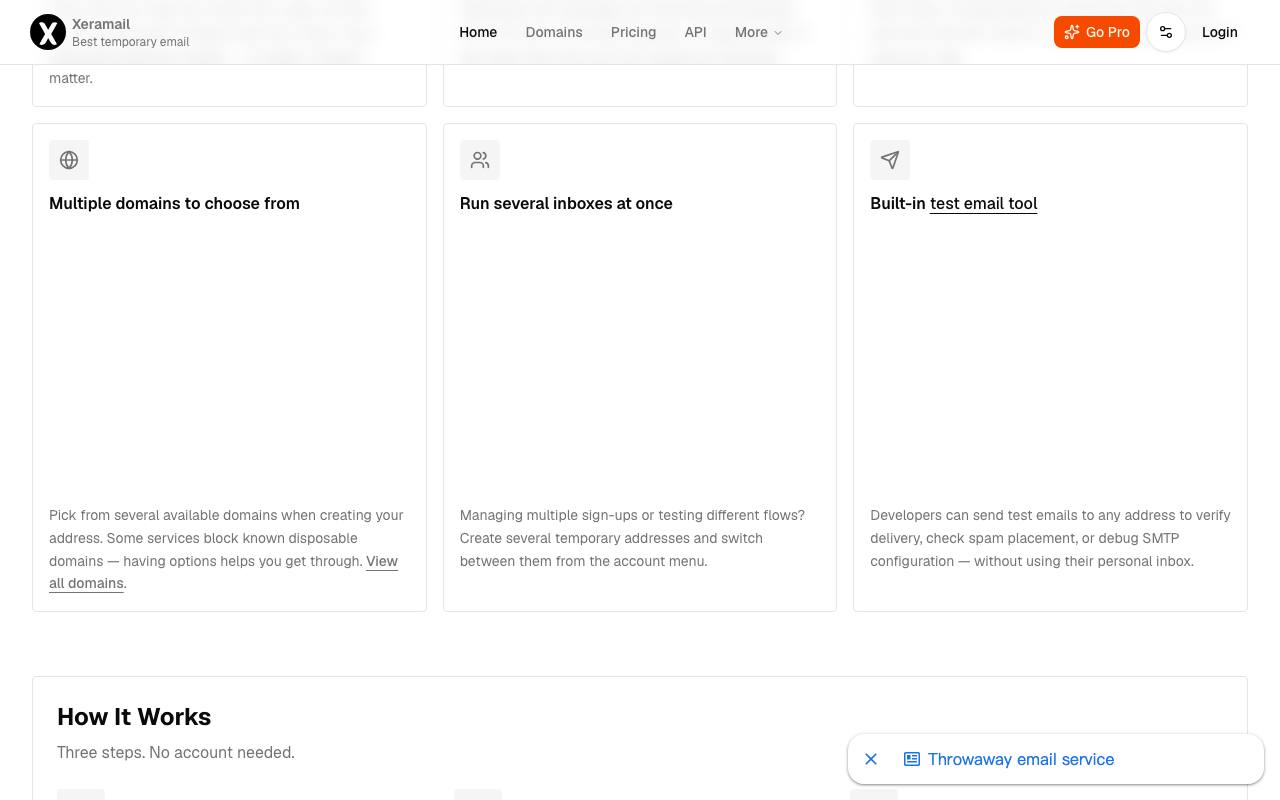Click the Xeramail X logo icon
Viewport: 1280px width, 800px height.
tap(48, 32)
